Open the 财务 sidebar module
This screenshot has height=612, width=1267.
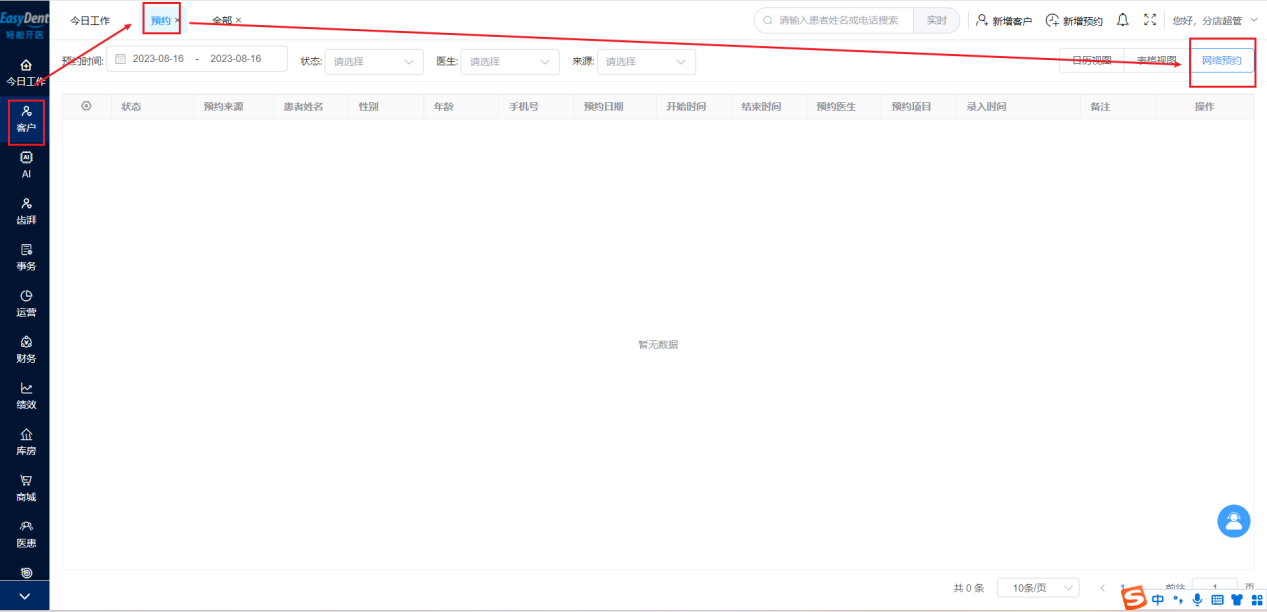tap(26, 349)
